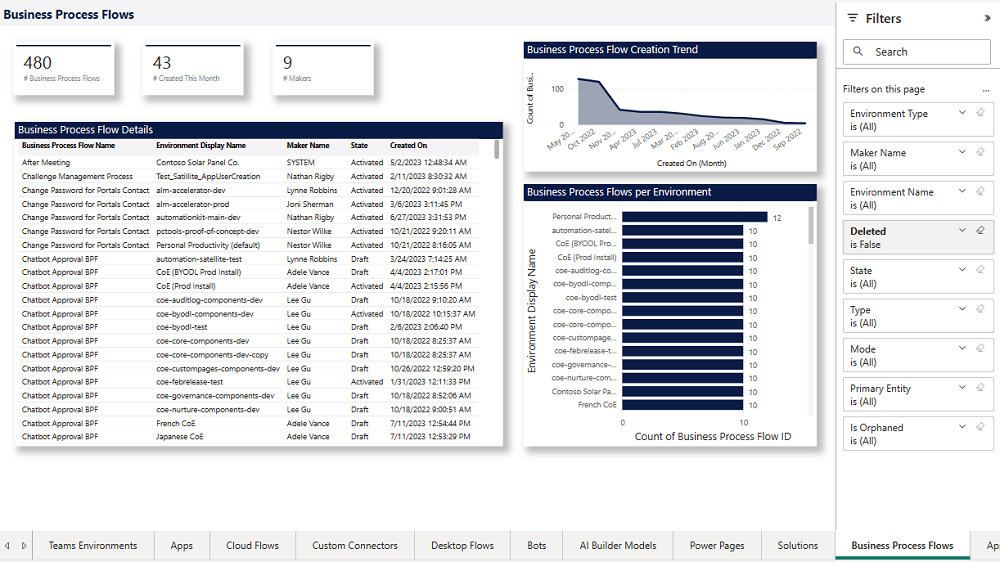Click the 5/2/2023 12:48:34 AM date cell
This screenshot has height=562, width=1000.
coord(429,163)
